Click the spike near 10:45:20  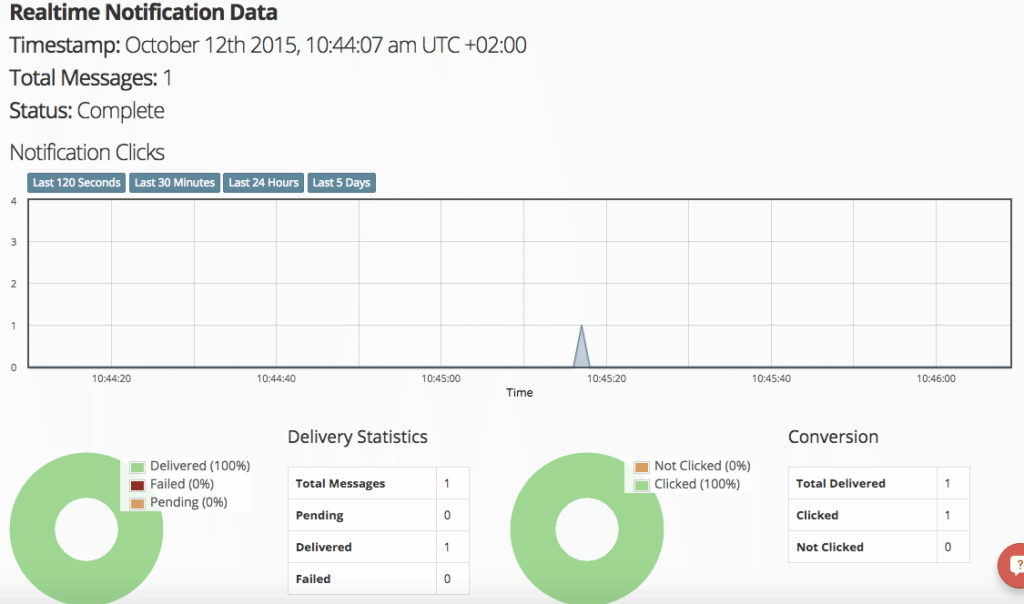(583, 340)
